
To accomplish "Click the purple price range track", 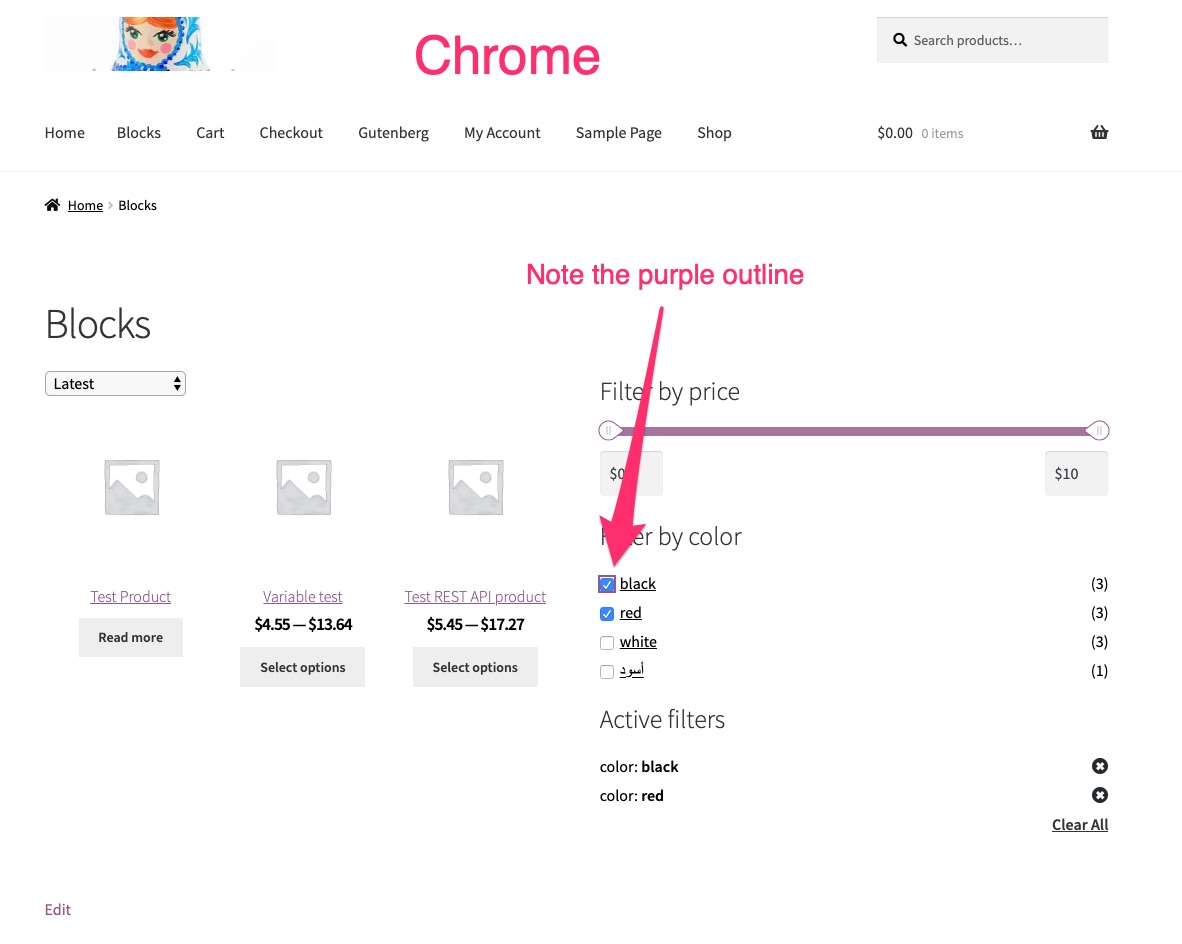I will coord(854,431).
